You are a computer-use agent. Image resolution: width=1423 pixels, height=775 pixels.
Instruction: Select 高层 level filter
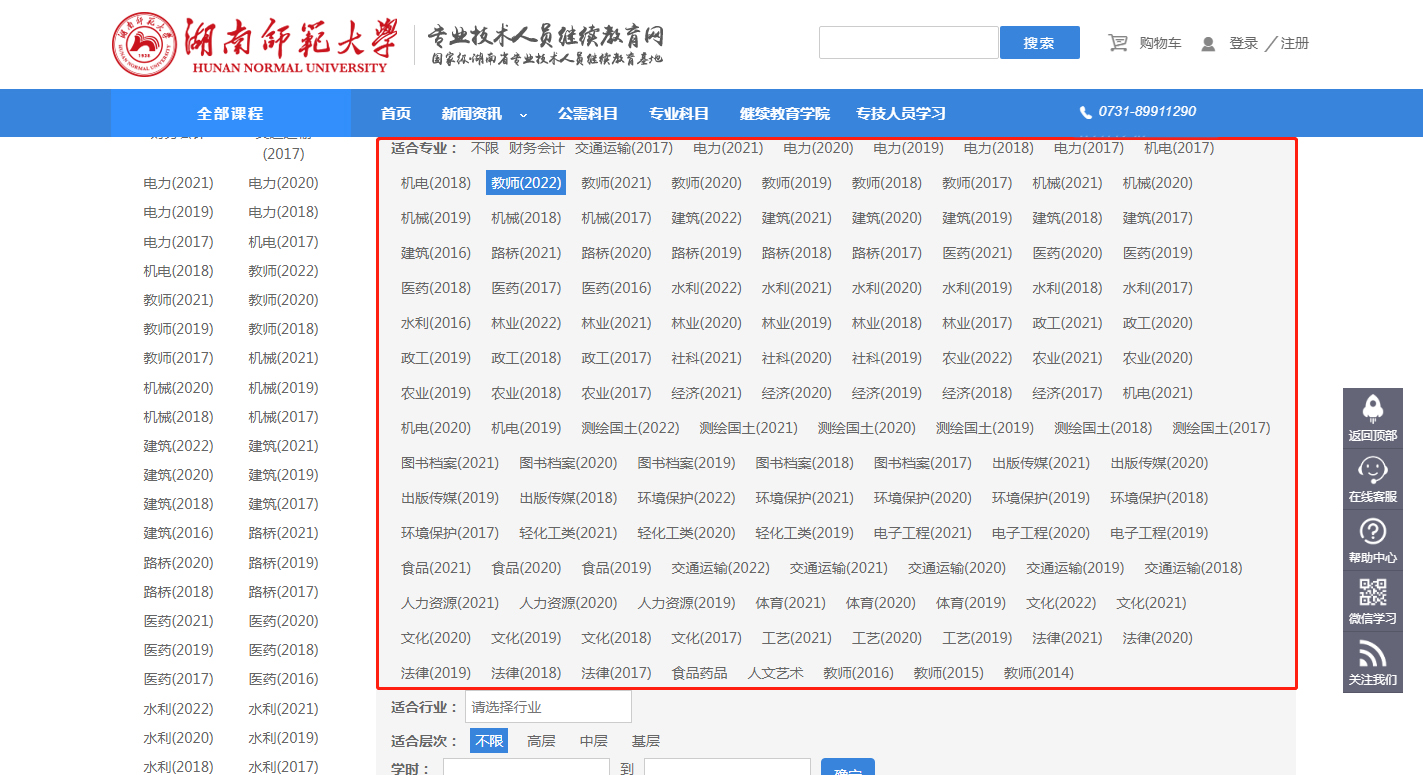(x=541, y=741)
